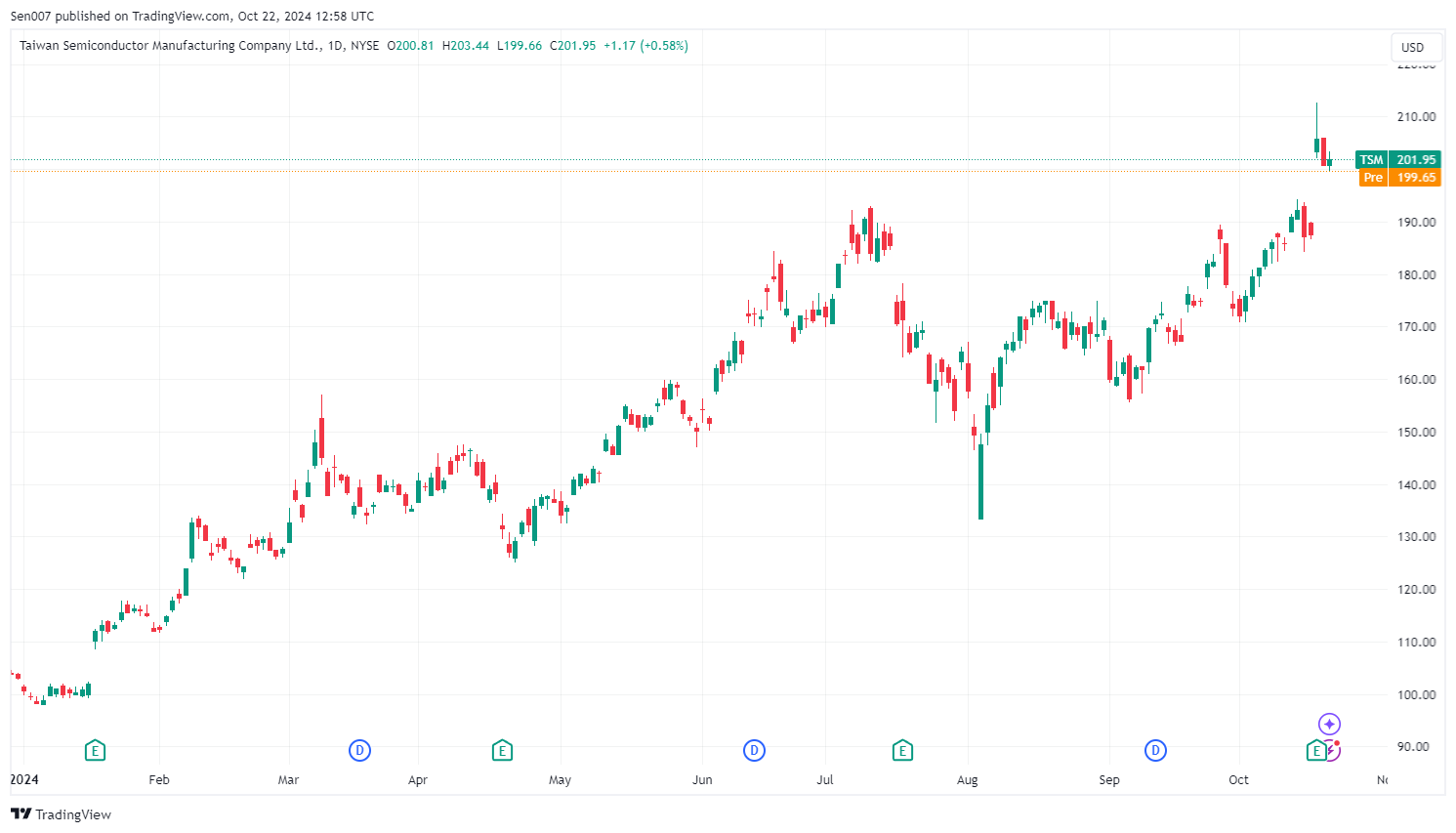Screen dimensions: 1456x833
Task: Click the 160.00 price axis label
Action: coord(1416,379)
